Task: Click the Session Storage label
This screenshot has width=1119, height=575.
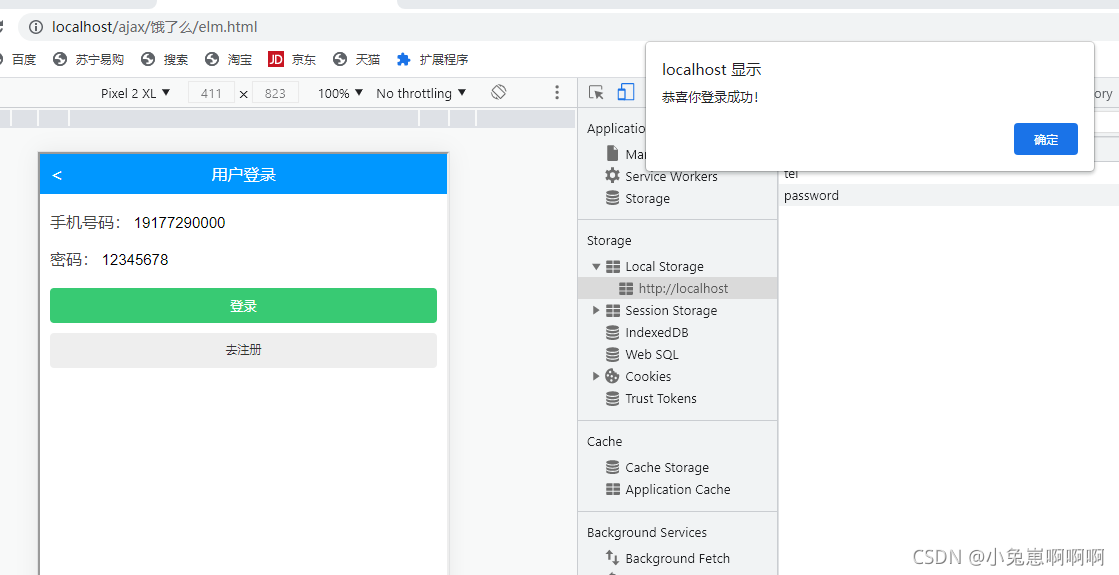Action: [671, 310]
